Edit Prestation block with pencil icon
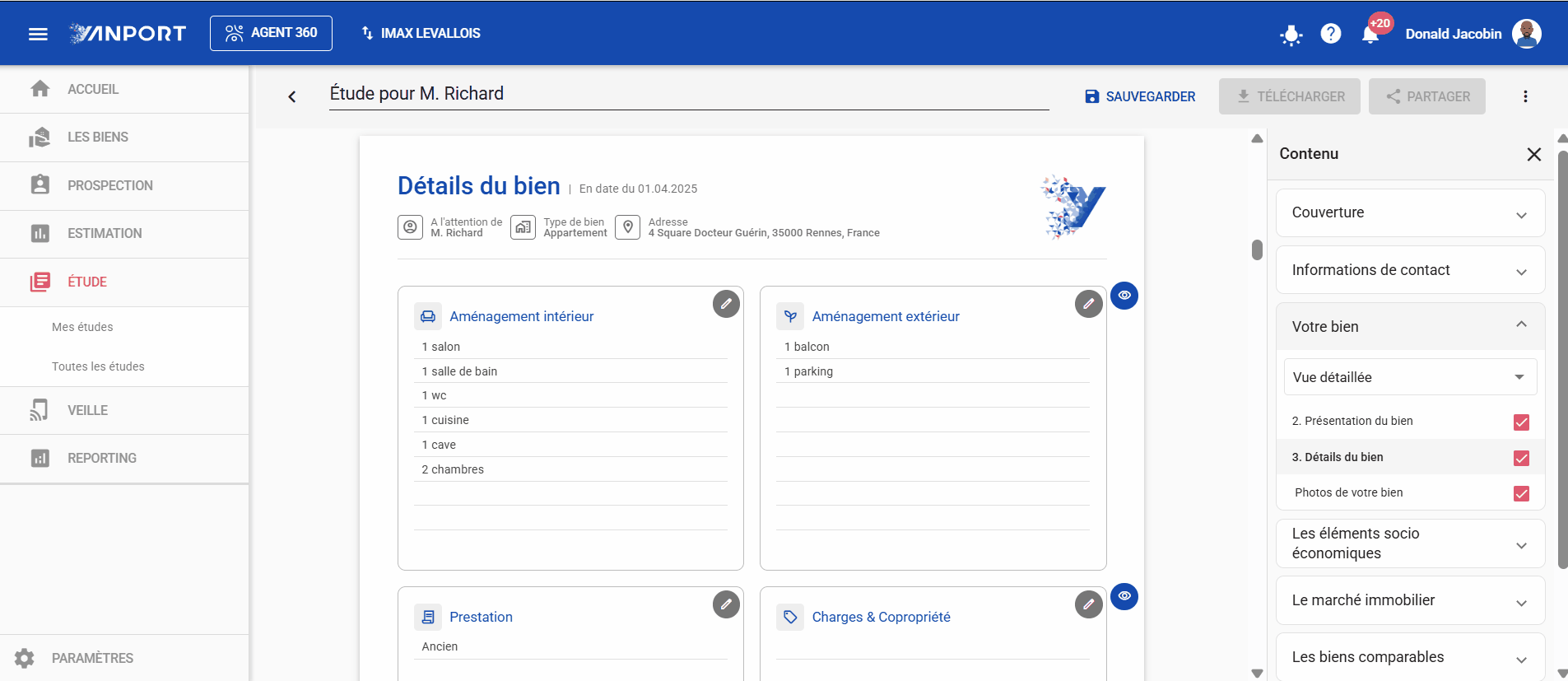The image size is (1568, 681). [x=726, y=604]
